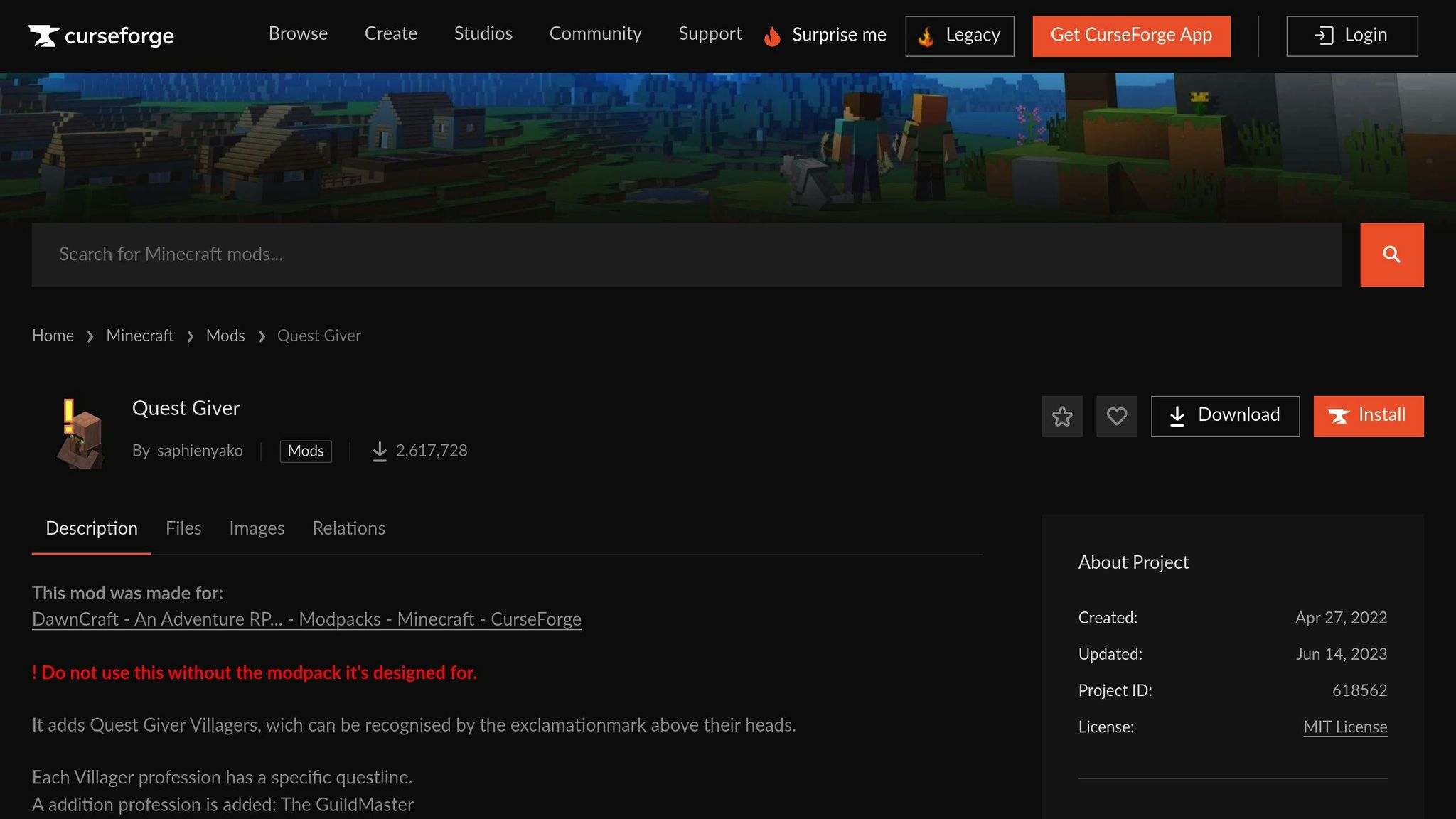Image resolution: width=1456 pixels, height=819 pixels.
Task: Click the Project ID value 618562
Action: [x=1359, y=691]
